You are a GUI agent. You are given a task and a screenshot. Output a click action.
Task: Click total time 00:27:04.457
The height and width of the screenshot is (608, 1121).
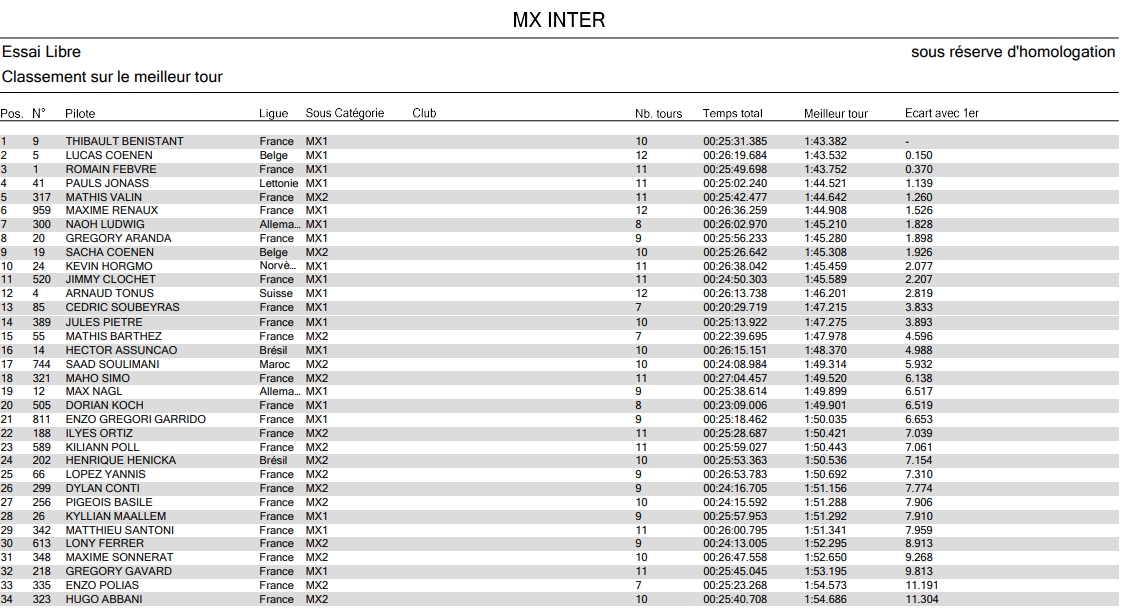pyautogui.click(x=734, y=379)
